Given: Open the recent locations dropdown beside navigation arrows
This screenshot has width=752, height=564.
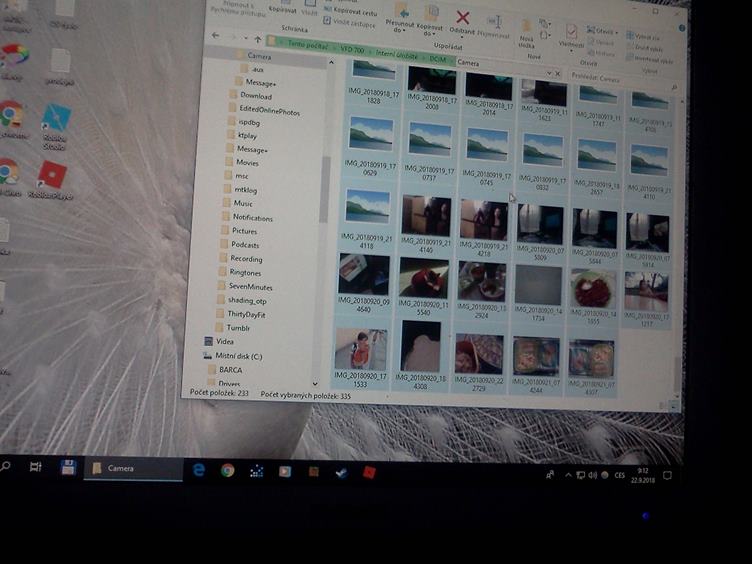Looking at the screenshot, I should point(246,38).
